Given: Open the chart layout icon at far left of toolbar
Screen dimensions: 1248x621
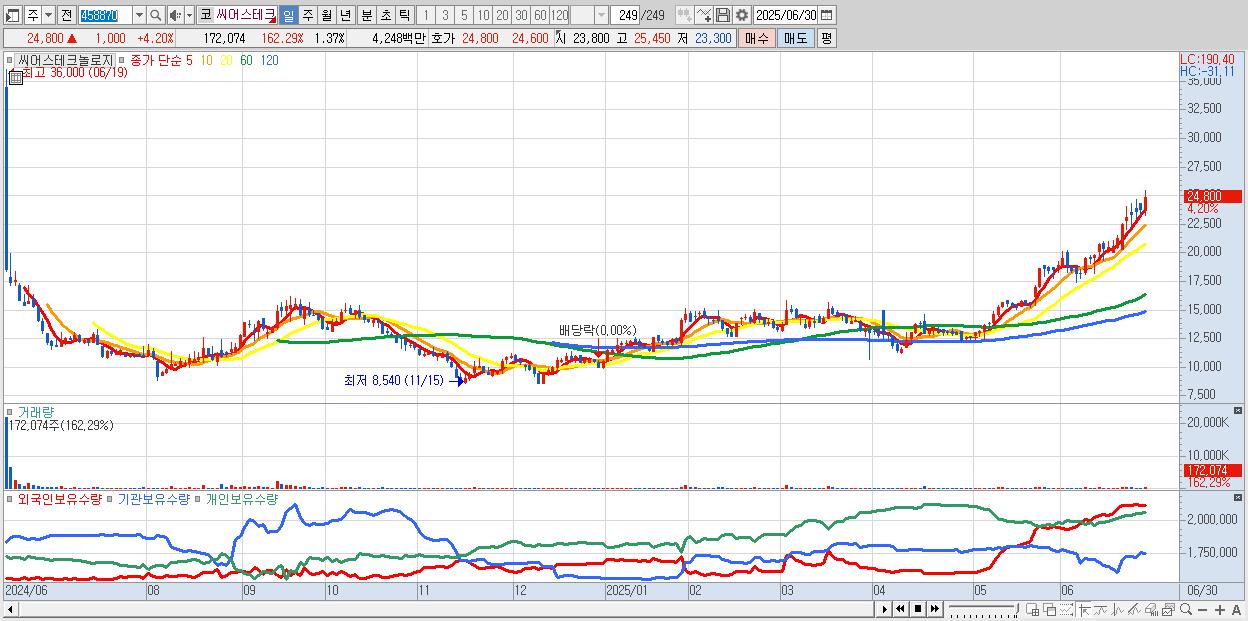Looking at the screenshot, I should pyautogui.click(x=13, y=15).
